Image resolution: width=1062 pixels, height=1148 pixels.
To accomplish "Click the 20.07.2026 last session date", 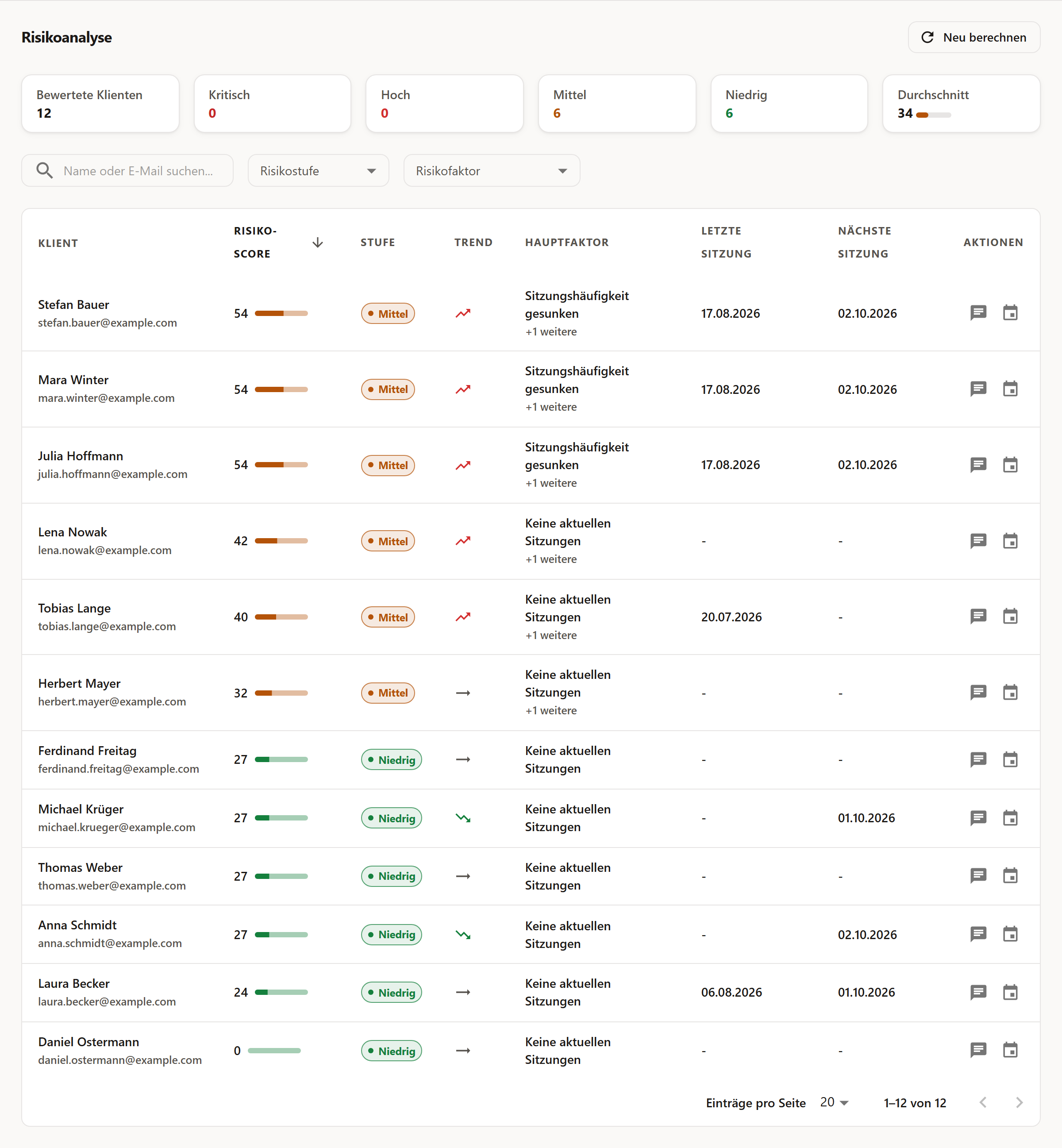I will (731, 617).
